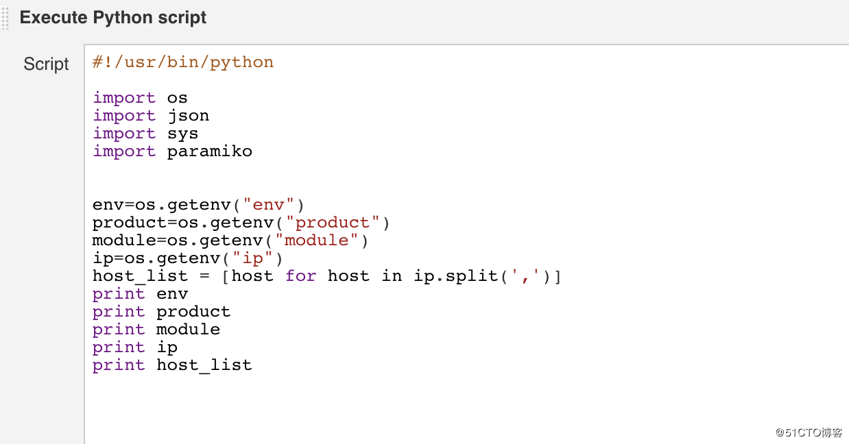Click the line ip=os.getenv("ip")
The width and height of the screenshot is (849, 444).
(x=187, y=259)
